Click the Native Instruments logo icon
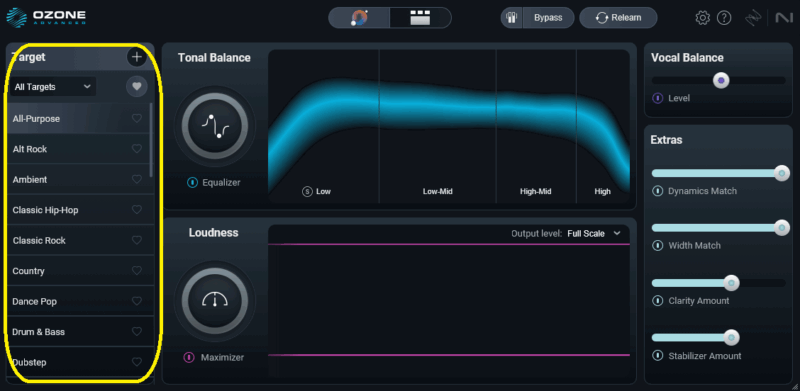The image size is (800, 391). (783, 18)
